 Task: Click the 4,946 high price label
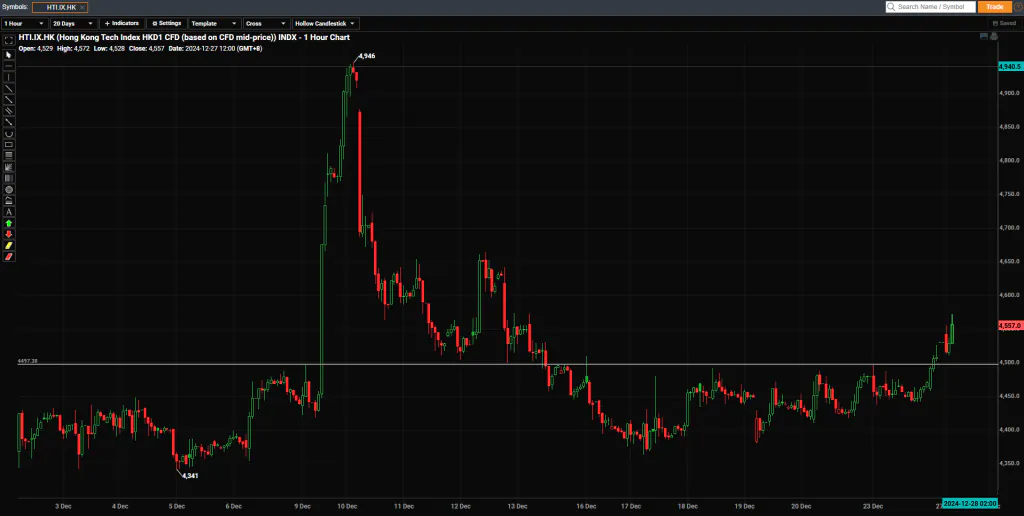pos(367,56)
